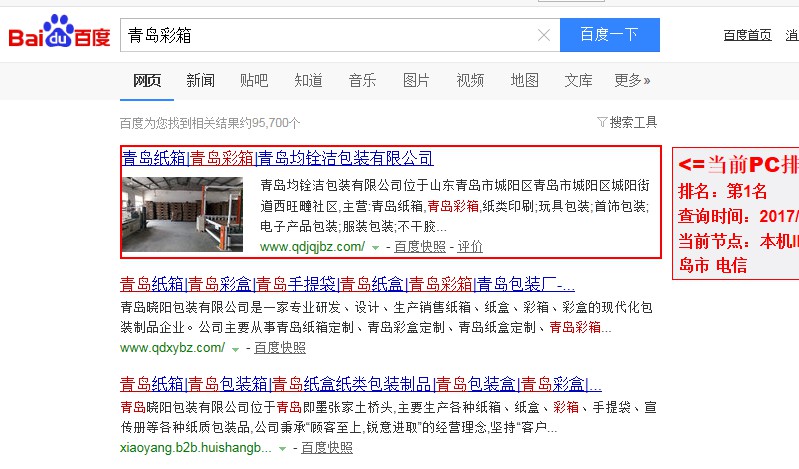Switch to the 图片 tab

pyautogui.click(x=416, y=80)
